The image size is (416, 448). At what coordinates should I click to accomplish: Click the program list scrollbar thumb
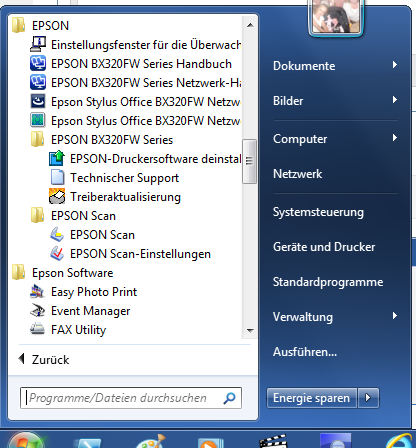pyautogui.click(x=250, y=161)
